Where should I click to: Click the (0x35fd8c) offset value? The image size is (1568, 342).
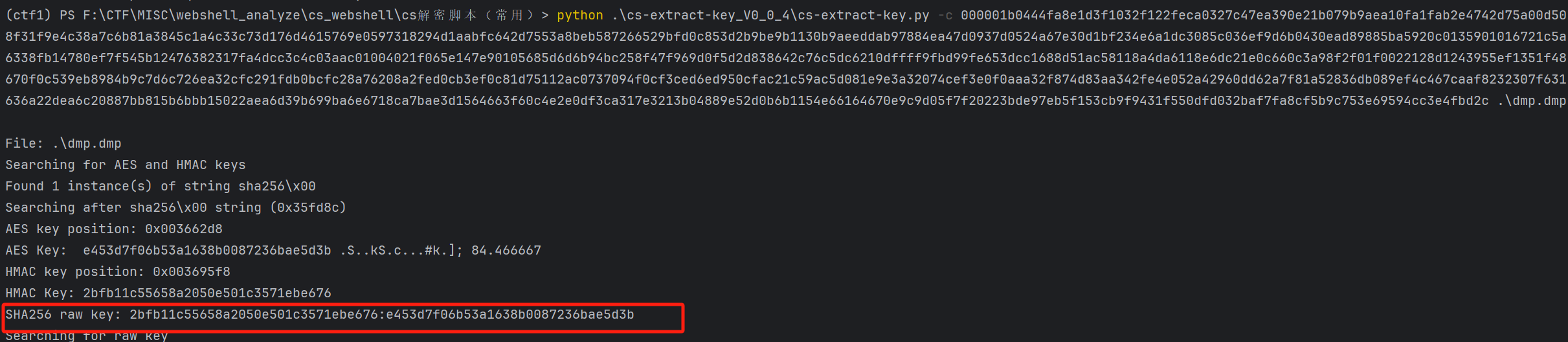308,208
